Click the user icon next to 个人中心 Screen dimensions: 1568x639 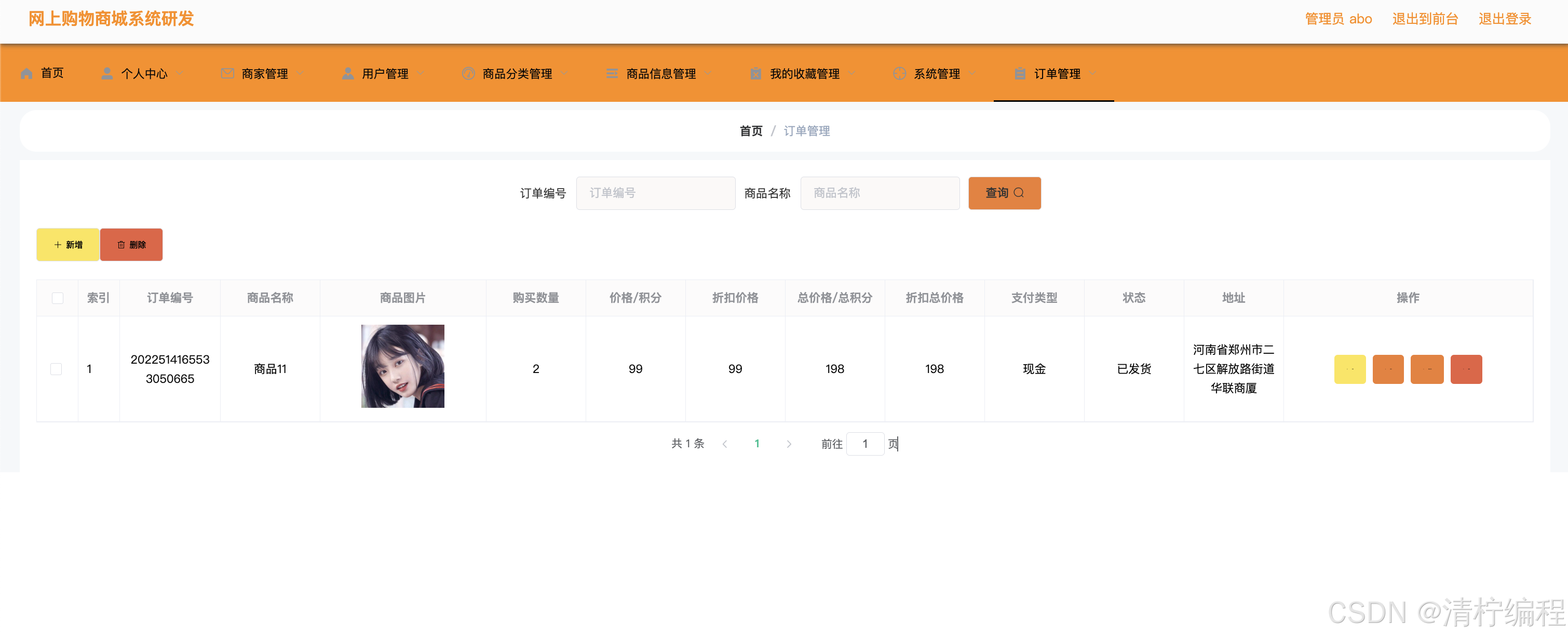[107, 74]
